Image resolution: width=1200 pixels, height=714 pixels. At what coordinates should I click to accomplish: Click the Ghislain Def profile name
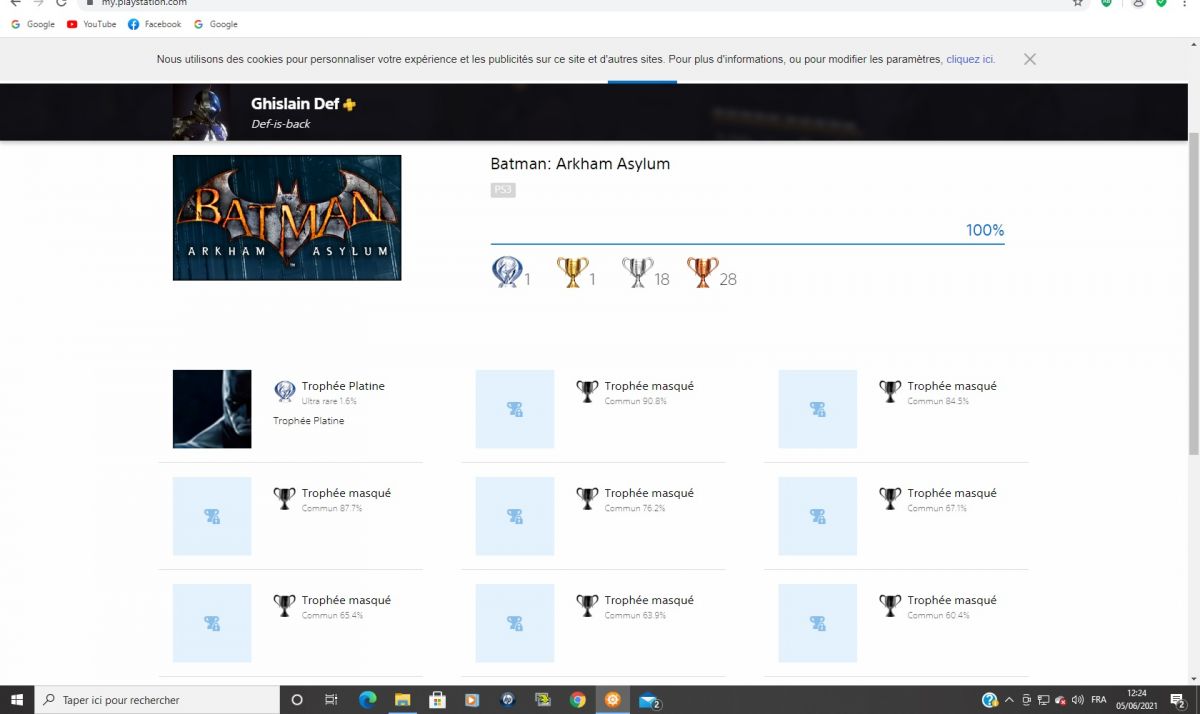tap(295, 104)
